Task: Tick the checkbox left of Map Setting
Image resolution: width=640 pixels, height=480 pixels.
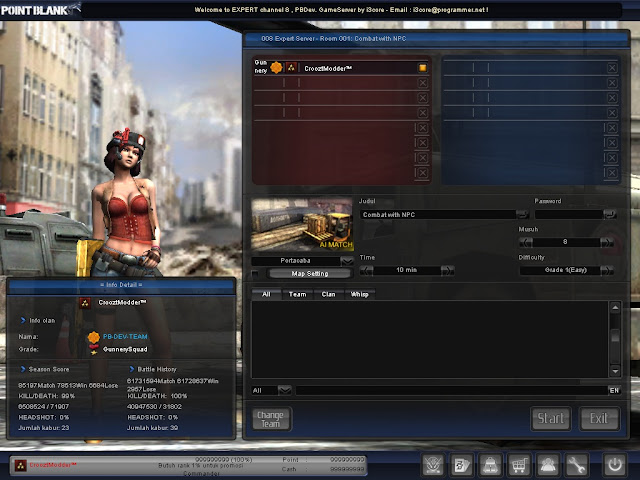Action: [x=255, y=273]
